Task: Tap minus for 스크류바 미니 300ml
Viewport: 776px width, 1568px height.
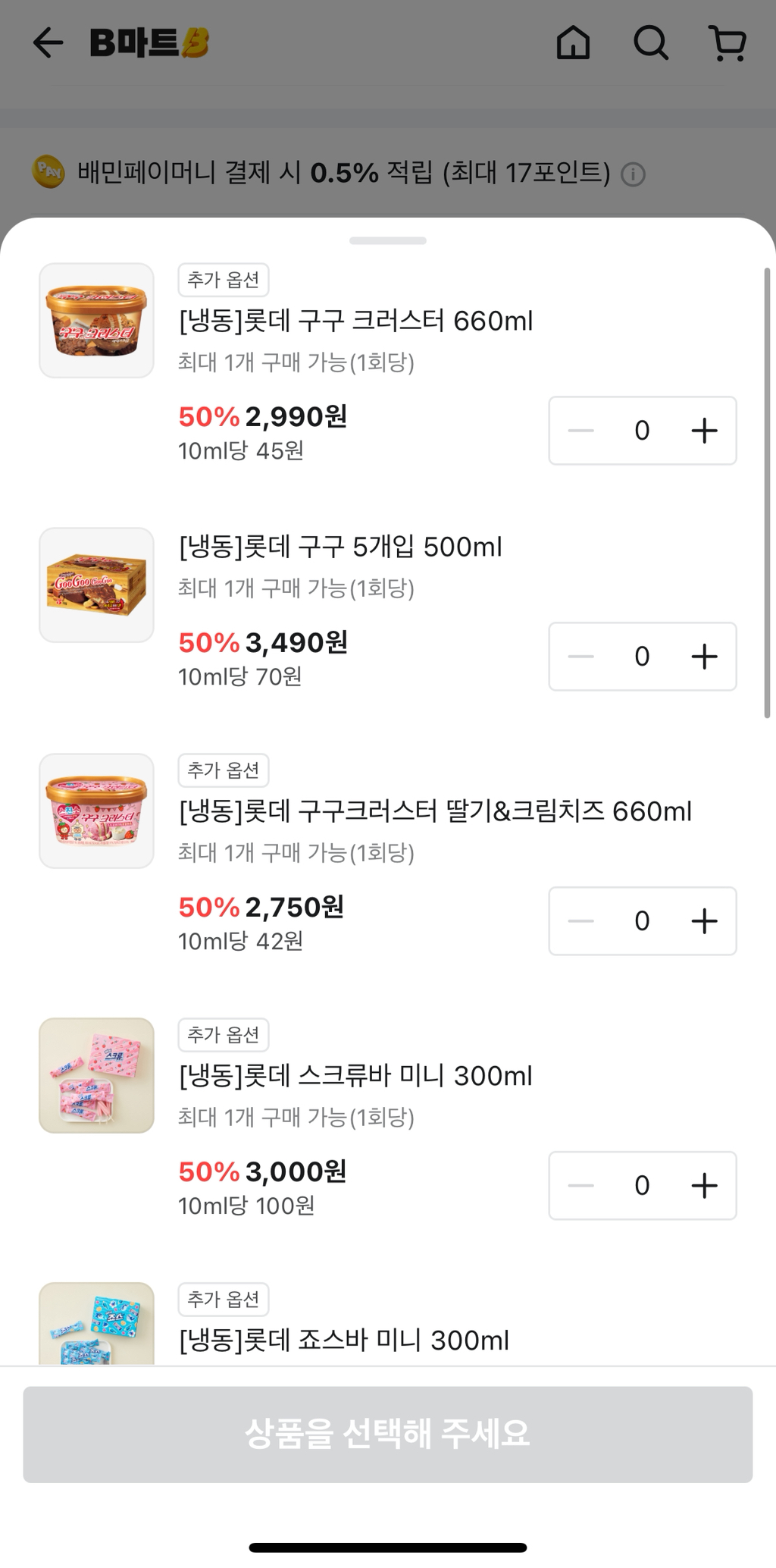Action: click(x=581, y=1186)
